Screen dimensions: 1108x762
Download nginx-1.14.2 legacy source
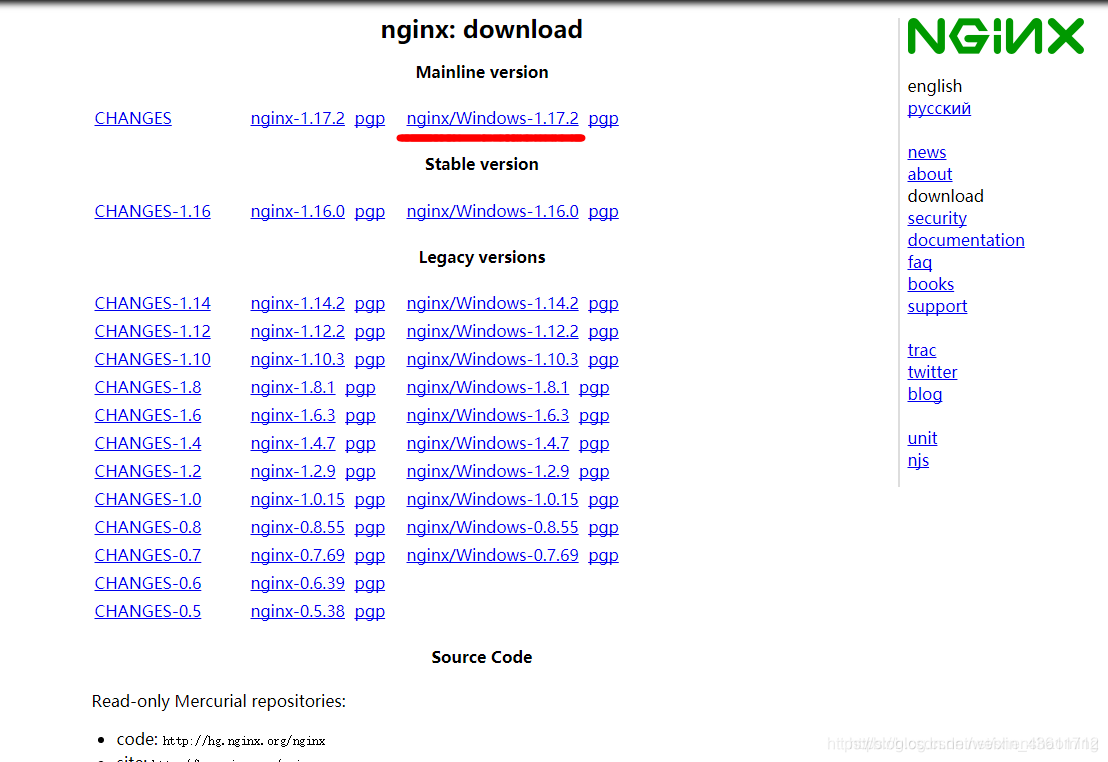click(297, 303)
